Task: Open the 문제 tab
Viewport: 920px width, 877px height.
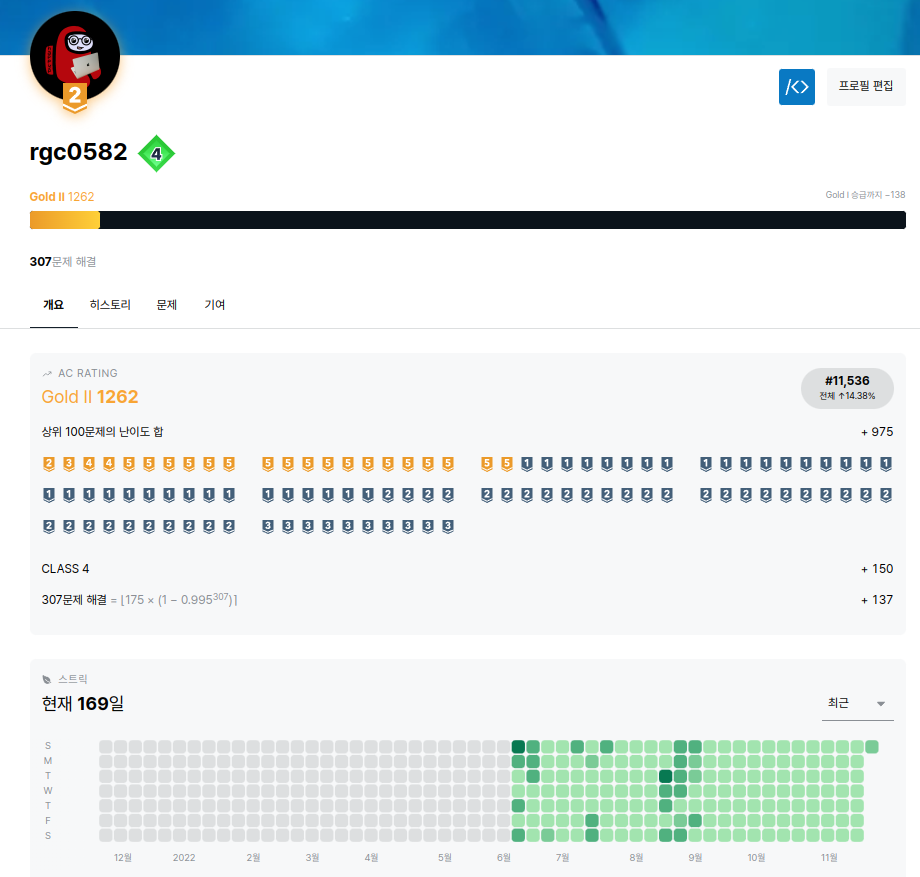Action: pos(166,305)
